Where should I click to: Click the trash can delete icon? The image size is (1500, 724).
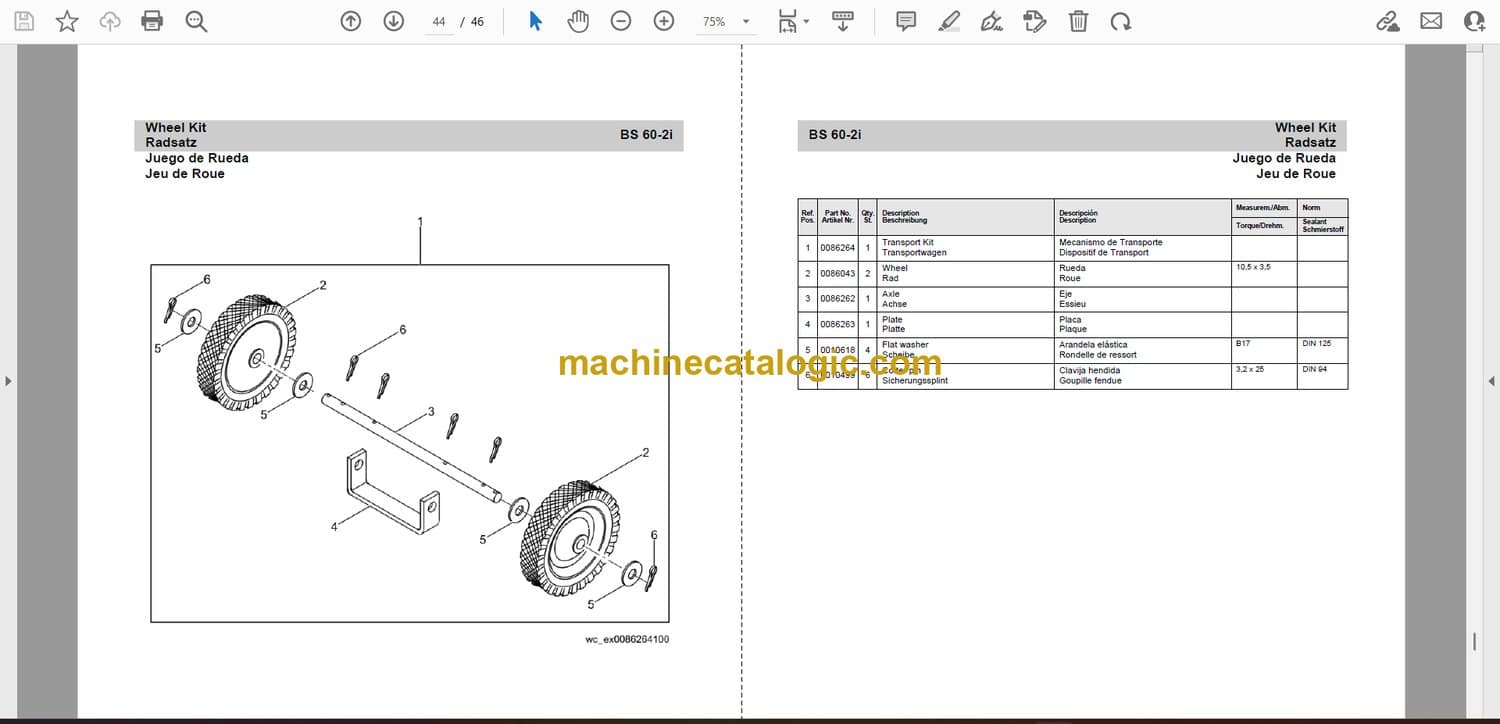pos(1078,21)
